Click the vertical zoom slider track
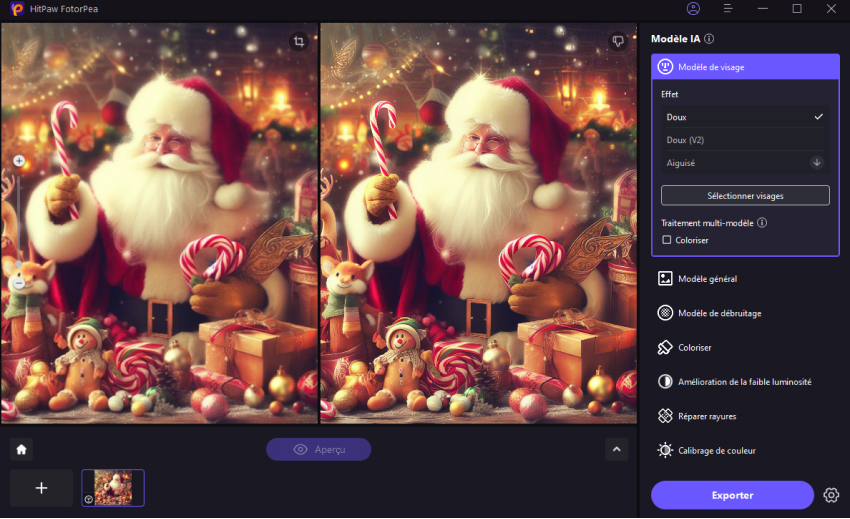850x519 pixels. [x=19, y=222]
